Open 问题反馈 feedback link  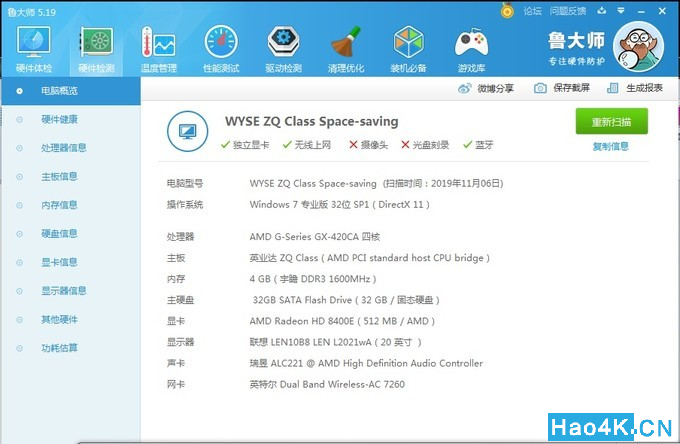point(568,11)
